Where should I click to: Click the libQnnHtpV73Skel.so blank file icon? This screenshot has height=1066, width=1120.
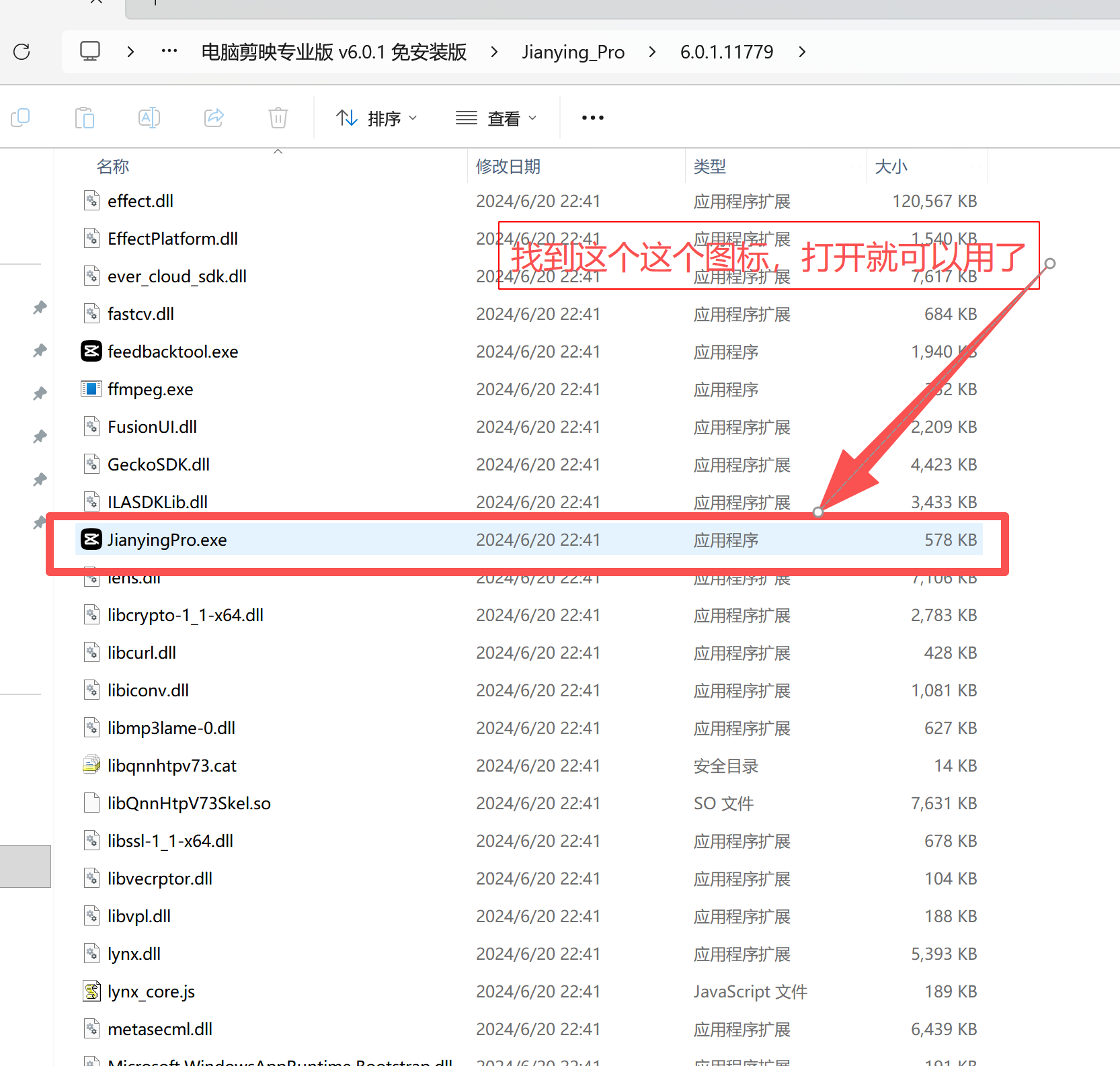click(x=91, y=803)
